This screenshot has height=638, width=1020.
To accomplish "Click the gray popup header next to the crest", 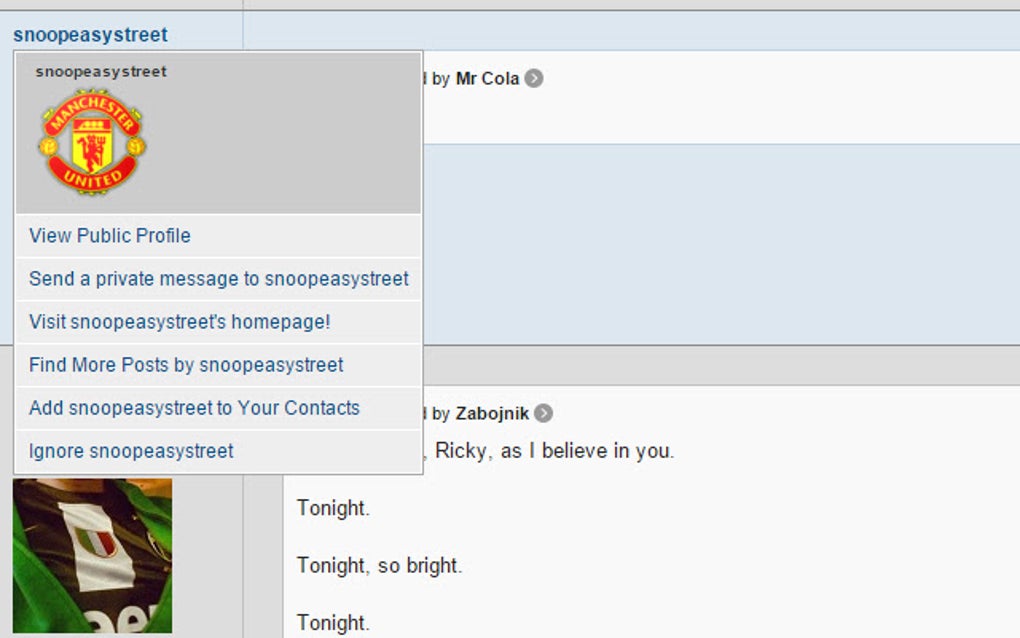I will pos(290,140).
